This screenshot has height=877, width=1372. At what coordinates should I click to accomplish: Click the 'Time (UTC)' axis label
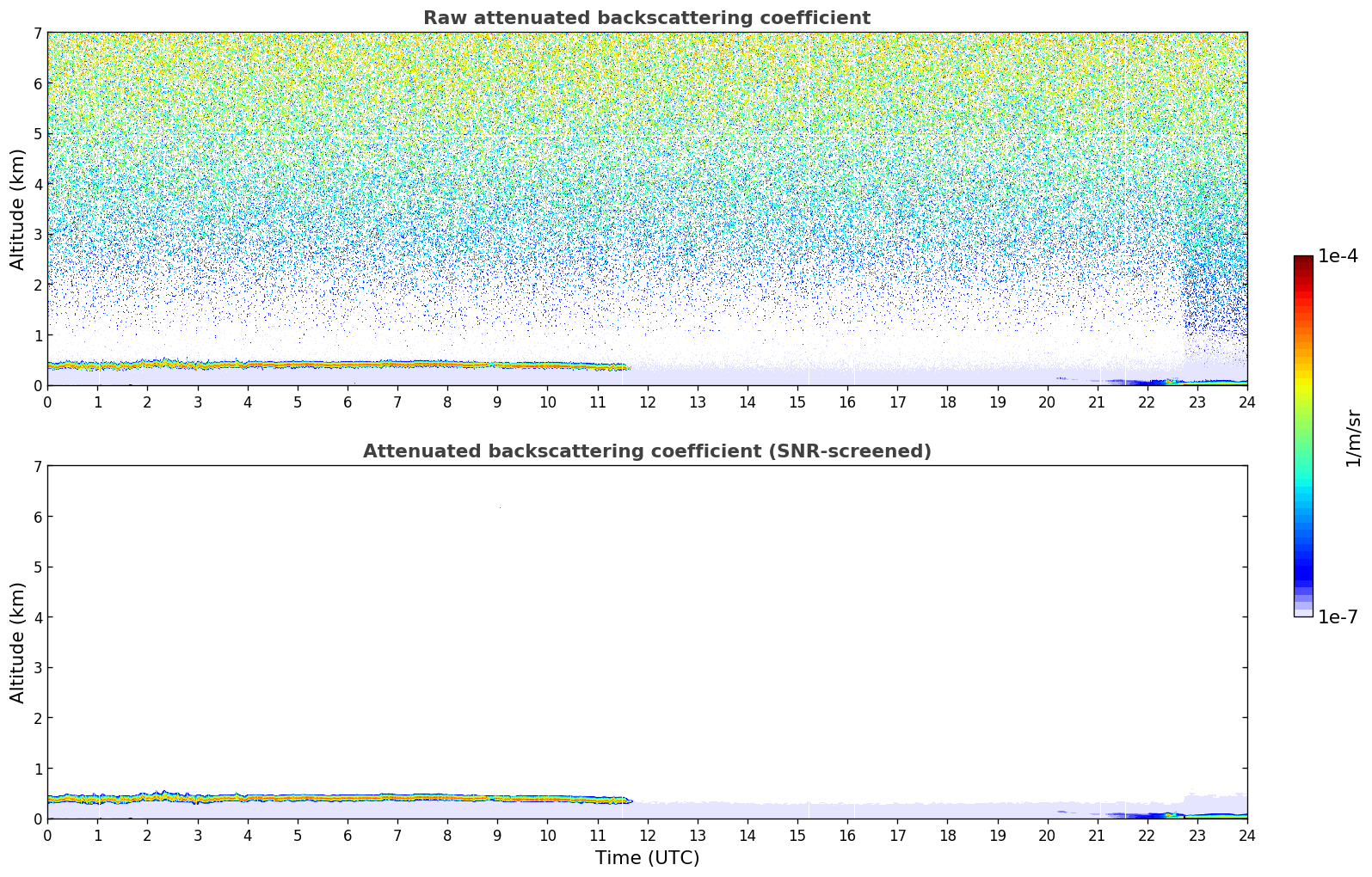[x=647, y=858]
